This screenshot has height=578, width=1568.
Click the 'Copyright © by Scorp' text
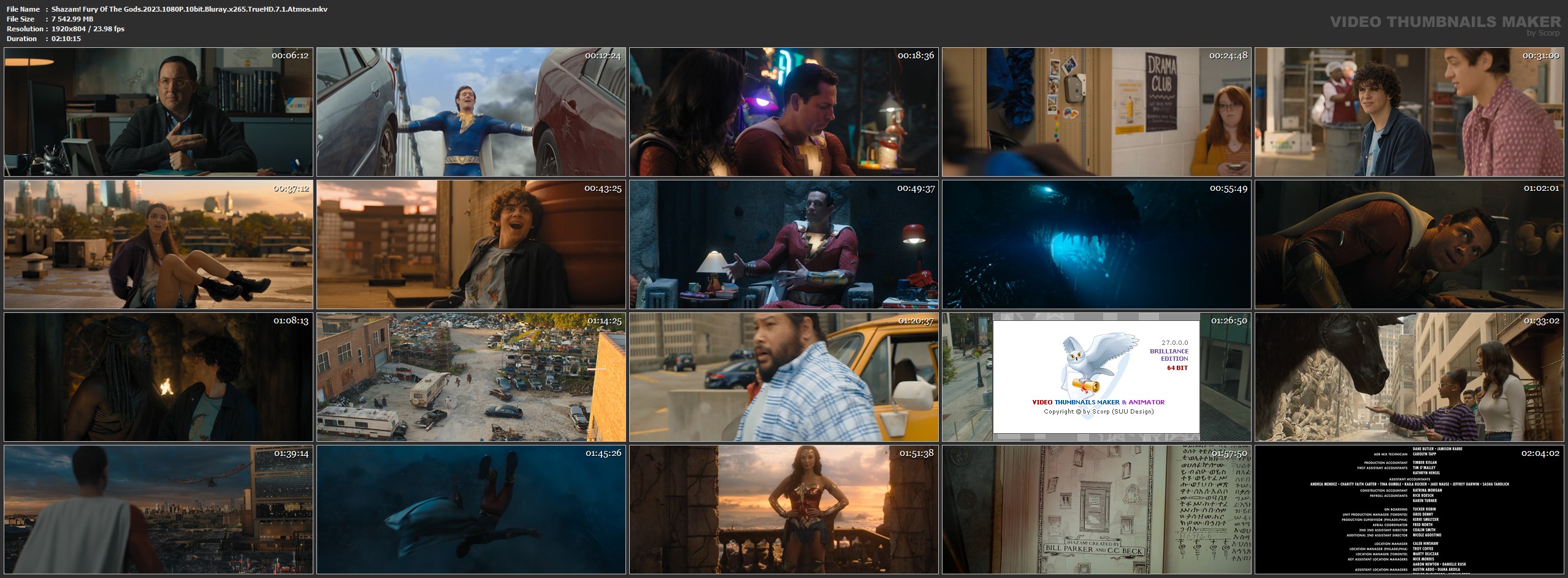click(x=1098, y=412)
